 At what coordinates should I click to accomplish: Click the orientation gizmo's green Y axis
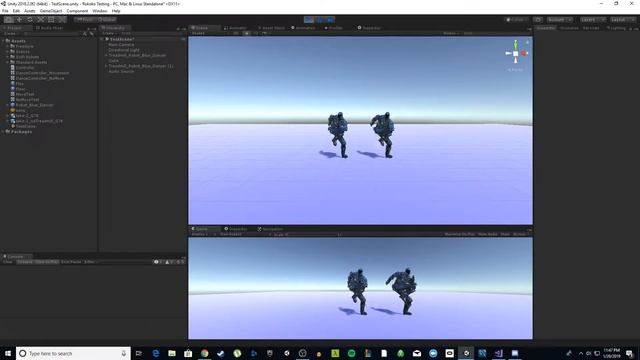tap(516, 44)
